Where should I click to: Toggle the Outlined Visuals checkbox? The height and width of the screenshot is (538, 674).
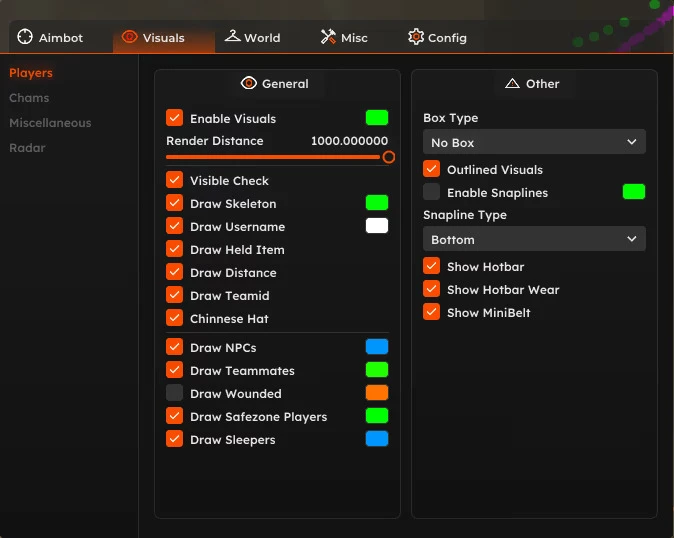click(x=432, y=169)
